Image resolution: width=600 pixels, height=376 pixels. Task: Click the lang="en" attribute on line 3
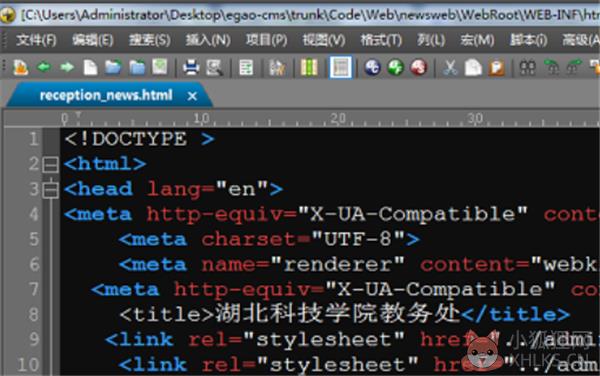(207, 189)
